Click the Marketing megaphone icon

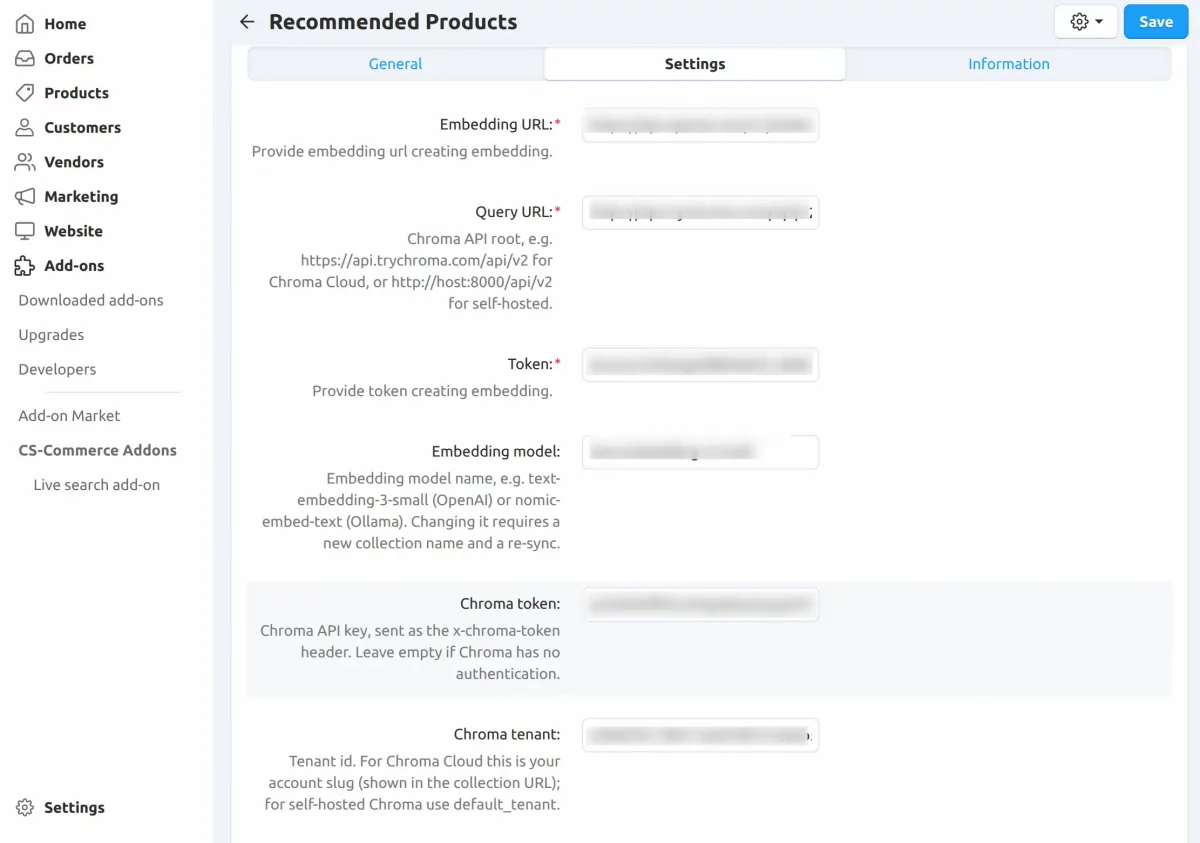[25, 196]
